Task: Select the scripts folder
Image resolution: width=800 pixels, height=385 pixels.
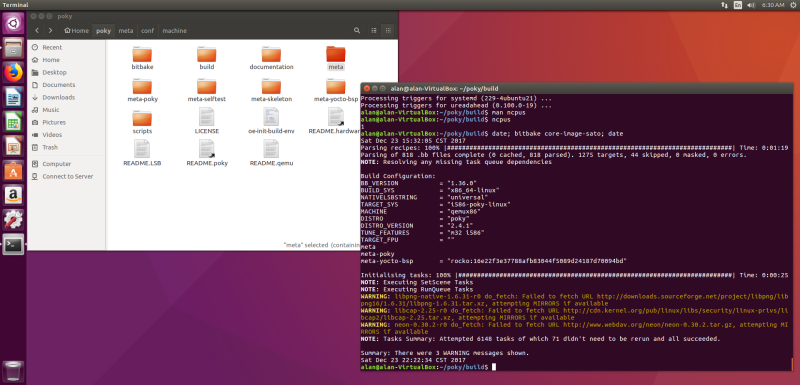Action: tap(142, 122)
